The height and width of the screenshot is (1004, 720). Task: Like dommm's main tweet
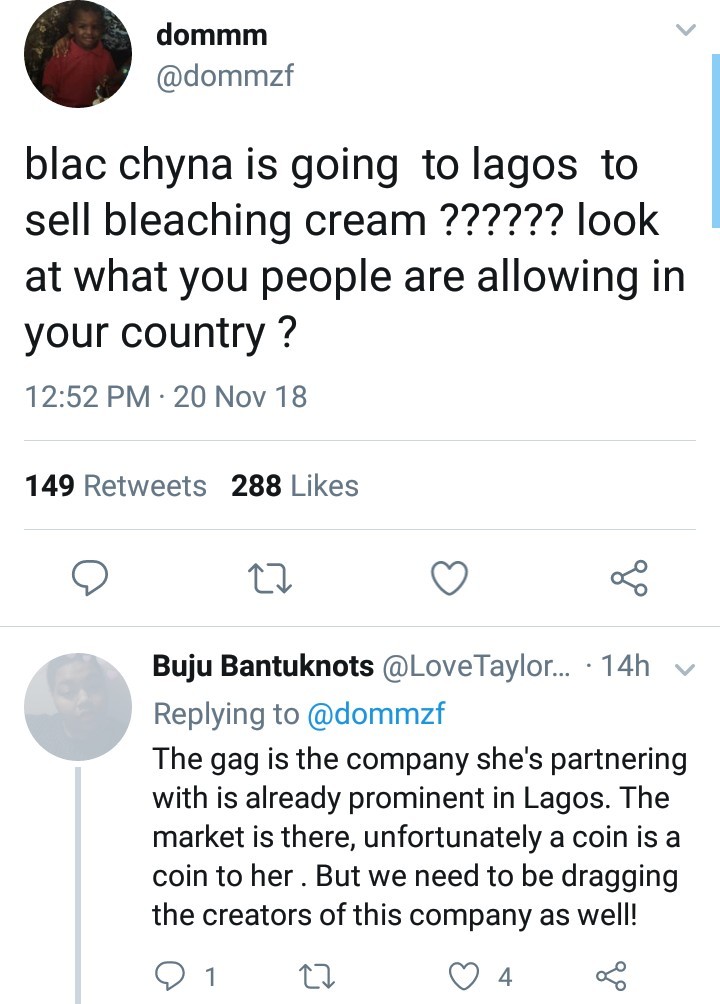[449, 577]
